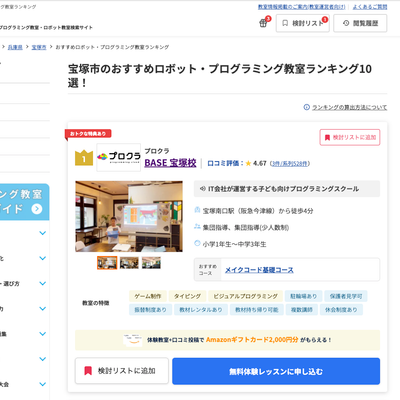400x400 pixels.
Task: Expand the sidebar section ending with 選び方
Action: click(43, 283)
